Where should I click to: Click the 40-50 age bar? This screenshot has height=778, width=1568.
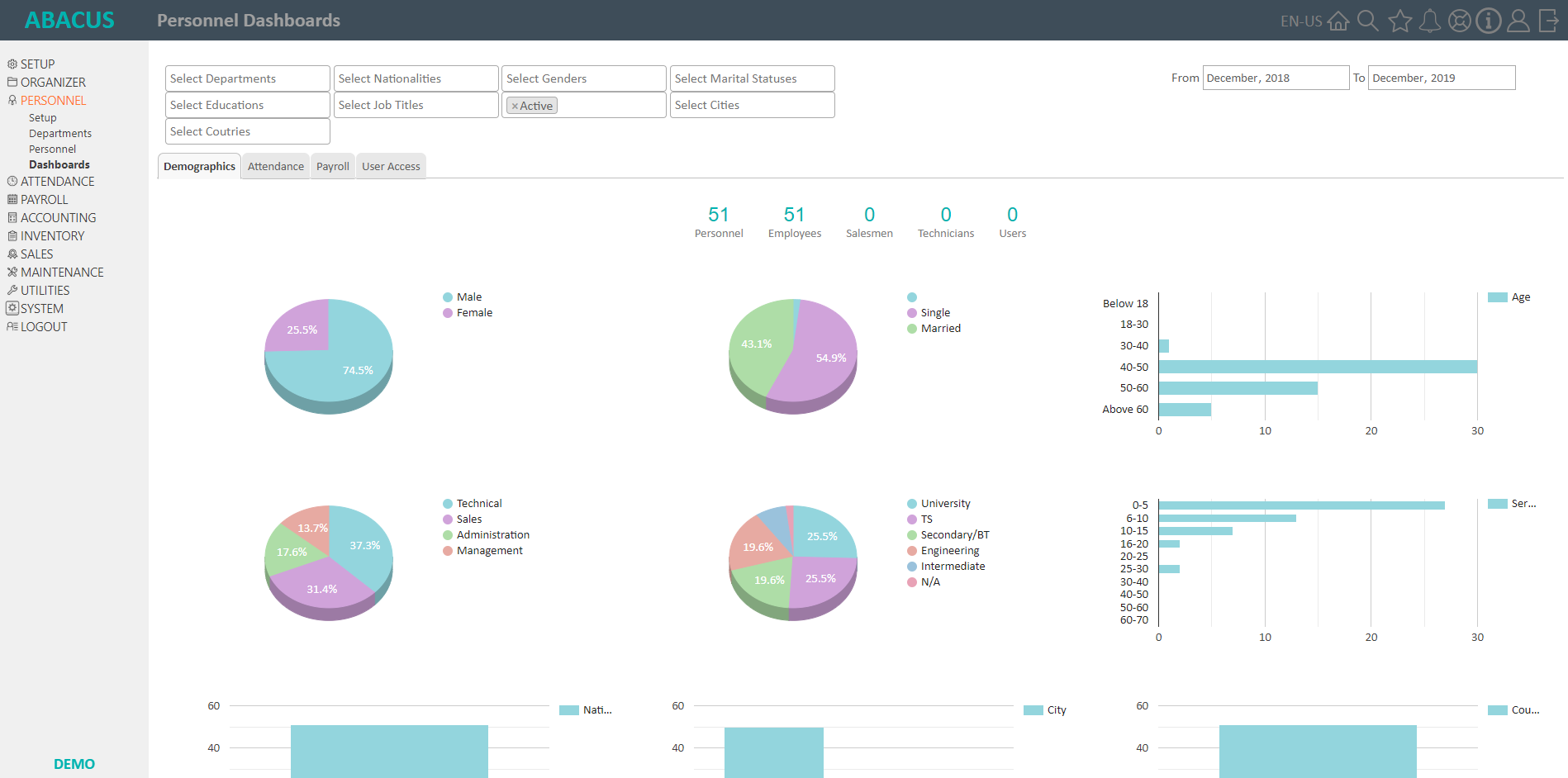click(x=1318, y=367)
